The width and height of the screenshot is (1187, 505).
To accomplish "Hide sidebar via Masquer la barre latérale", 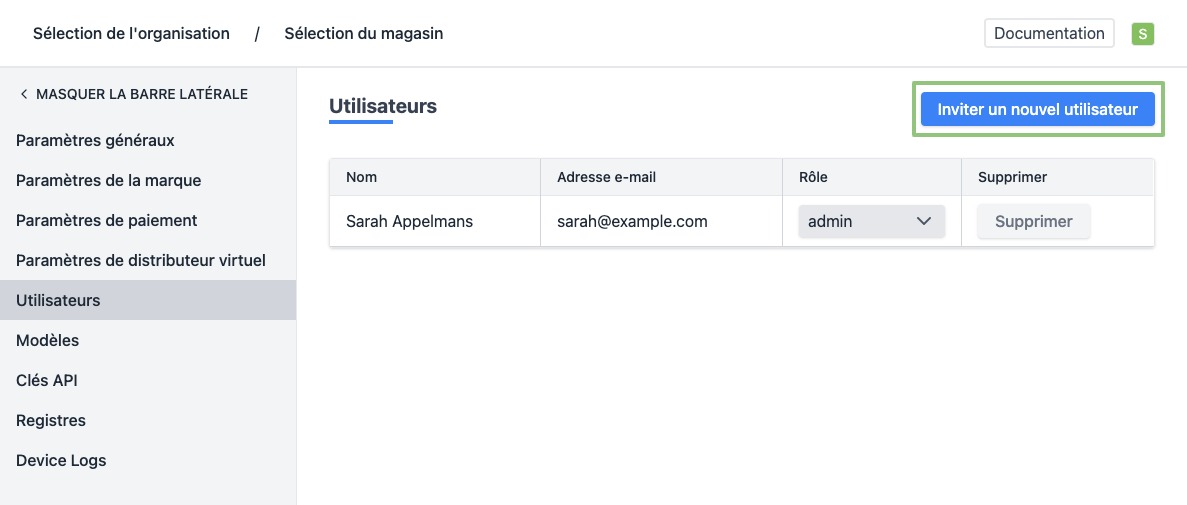I will [x=141, y=94].
